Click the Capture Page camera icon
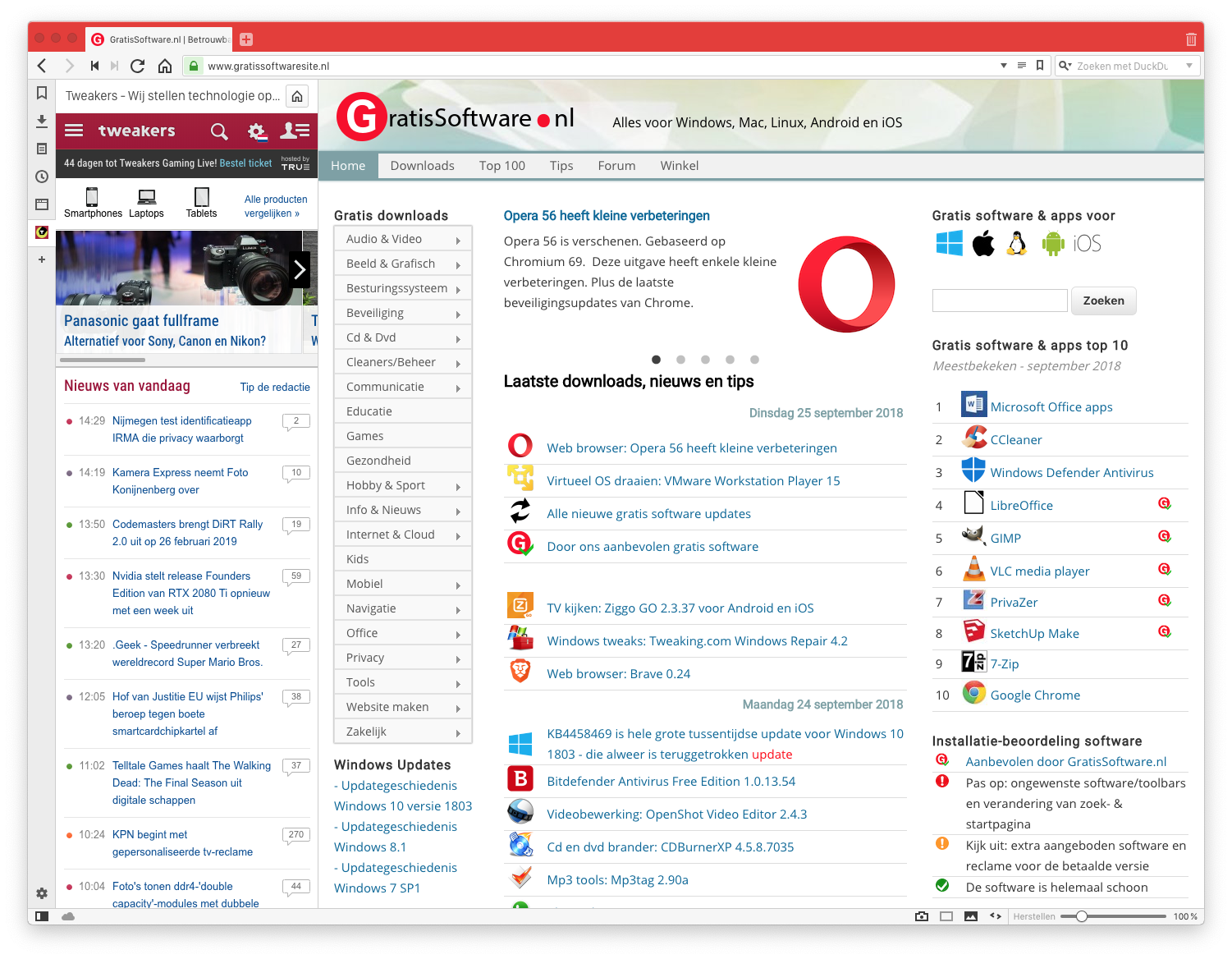The height and width of the screenshot is (959, 1232). 922,916
